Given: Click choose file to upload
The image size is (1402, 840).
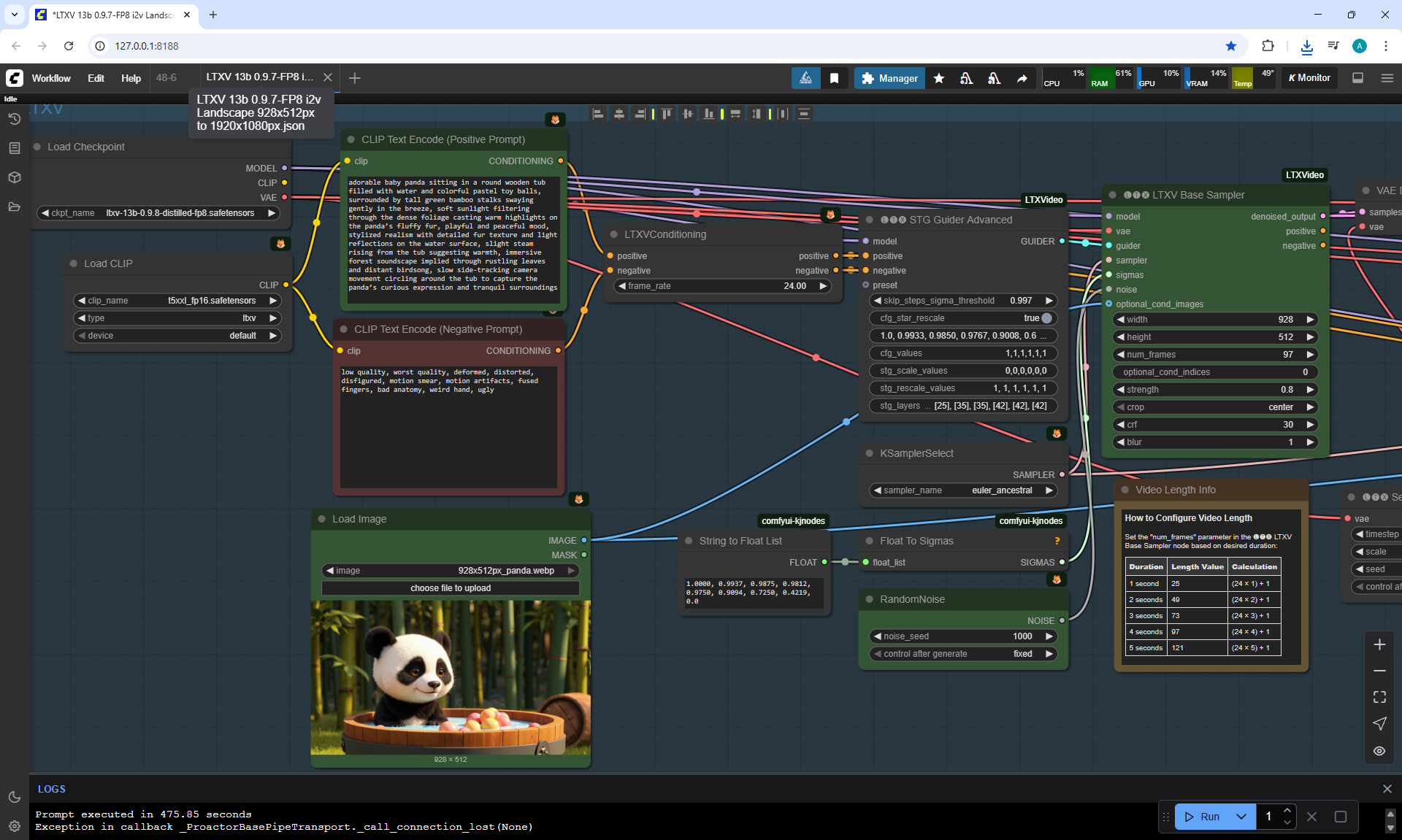Looking at the screenshot, I should (450, 588).
